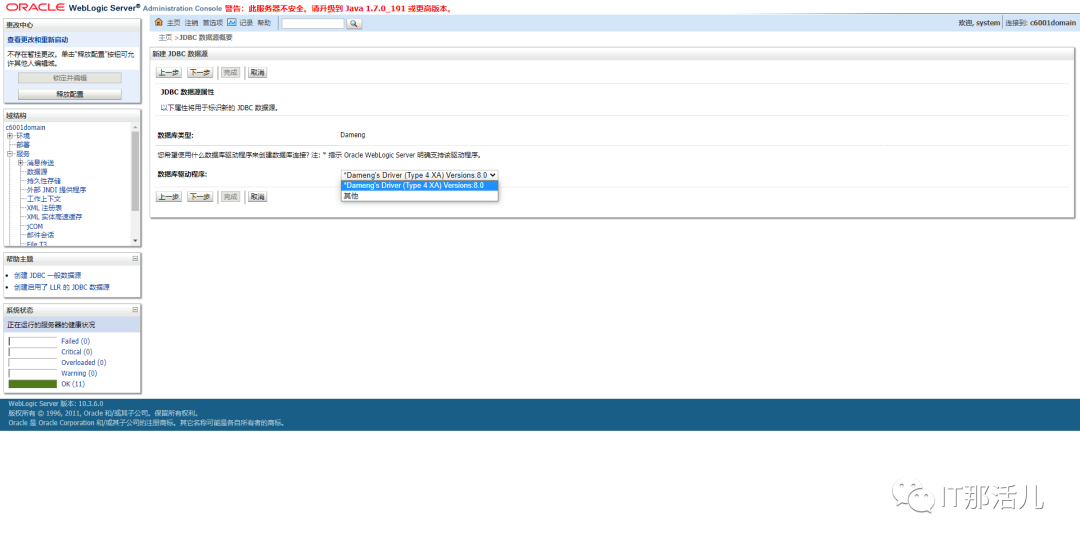Image resolution: width=1080 pixels, height=545 pixels.
Task: Select 邮件会话 in domain tree
Action: pyautogui.click(x=41, y=235)
